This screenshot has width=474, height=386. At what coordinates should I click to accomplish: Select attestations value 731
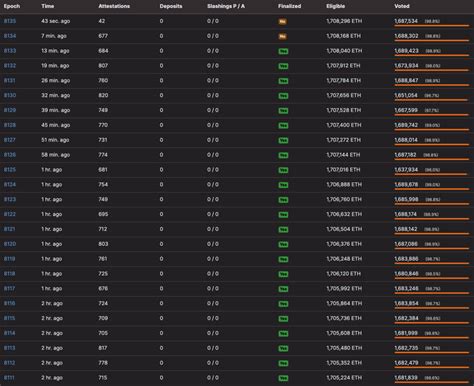pyautogui.click(x=103, y=140)
